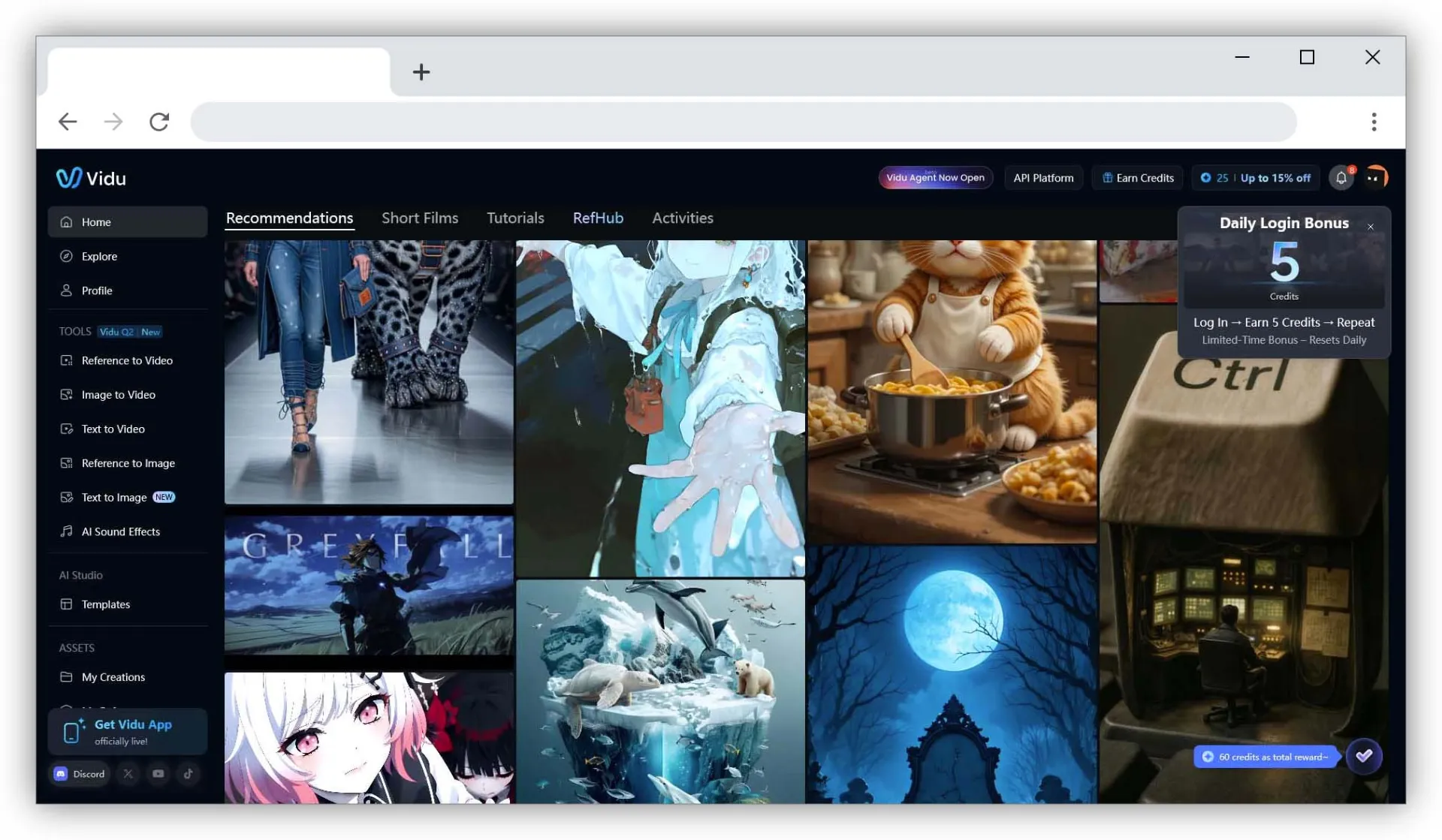The height and width of the screenshot is (840, 1442).
Task: Click the YouTube social icon
Action: pyautogui.click(x=158, y=774)
